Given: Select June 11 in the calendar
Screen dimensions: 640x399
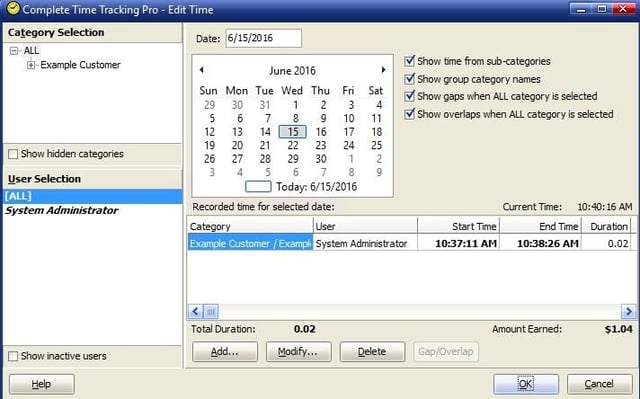Looking at the screenshot, I should pos(377,118).
